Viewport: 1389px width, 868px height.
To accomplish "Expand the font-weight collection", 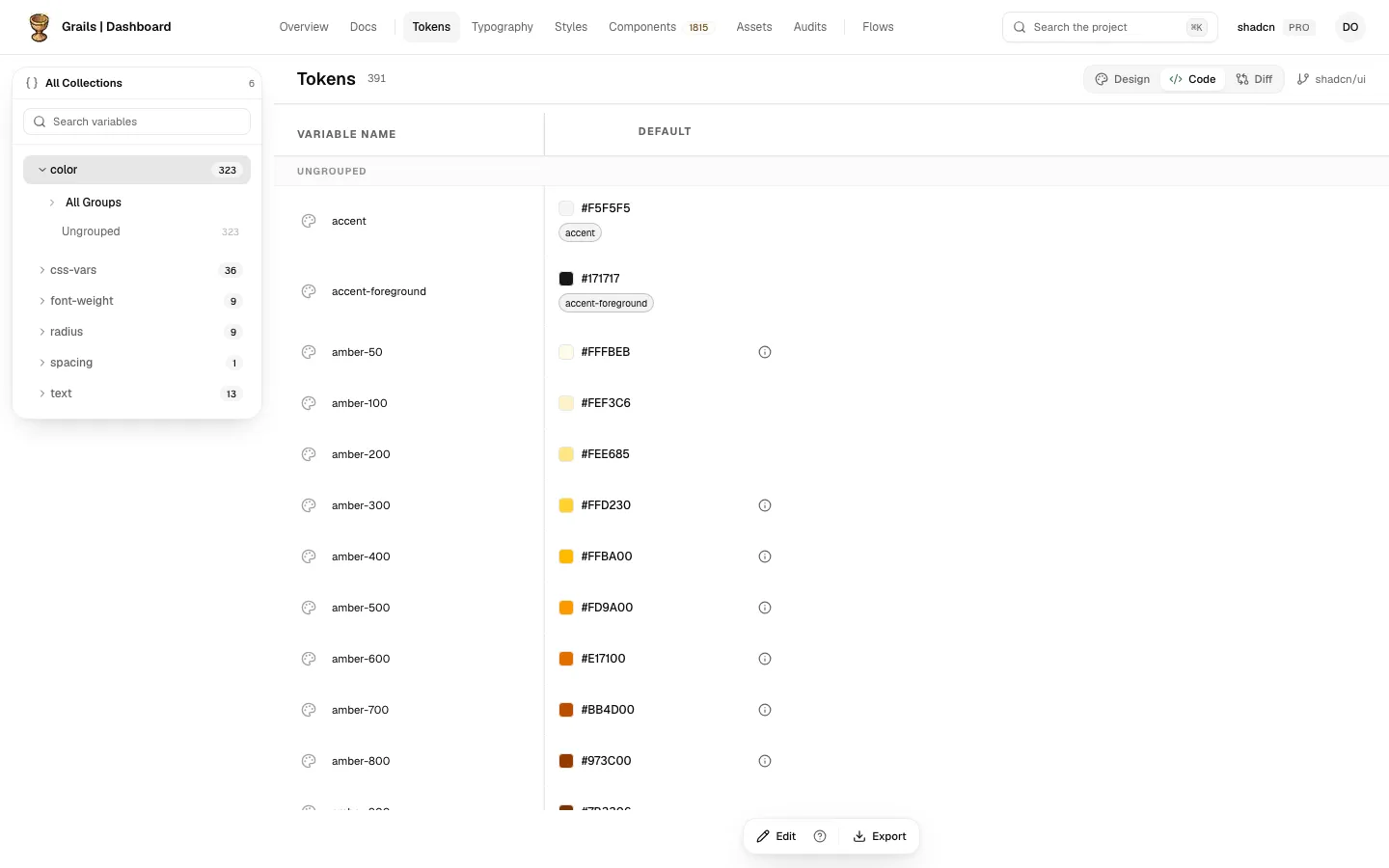I will [42, 301].
